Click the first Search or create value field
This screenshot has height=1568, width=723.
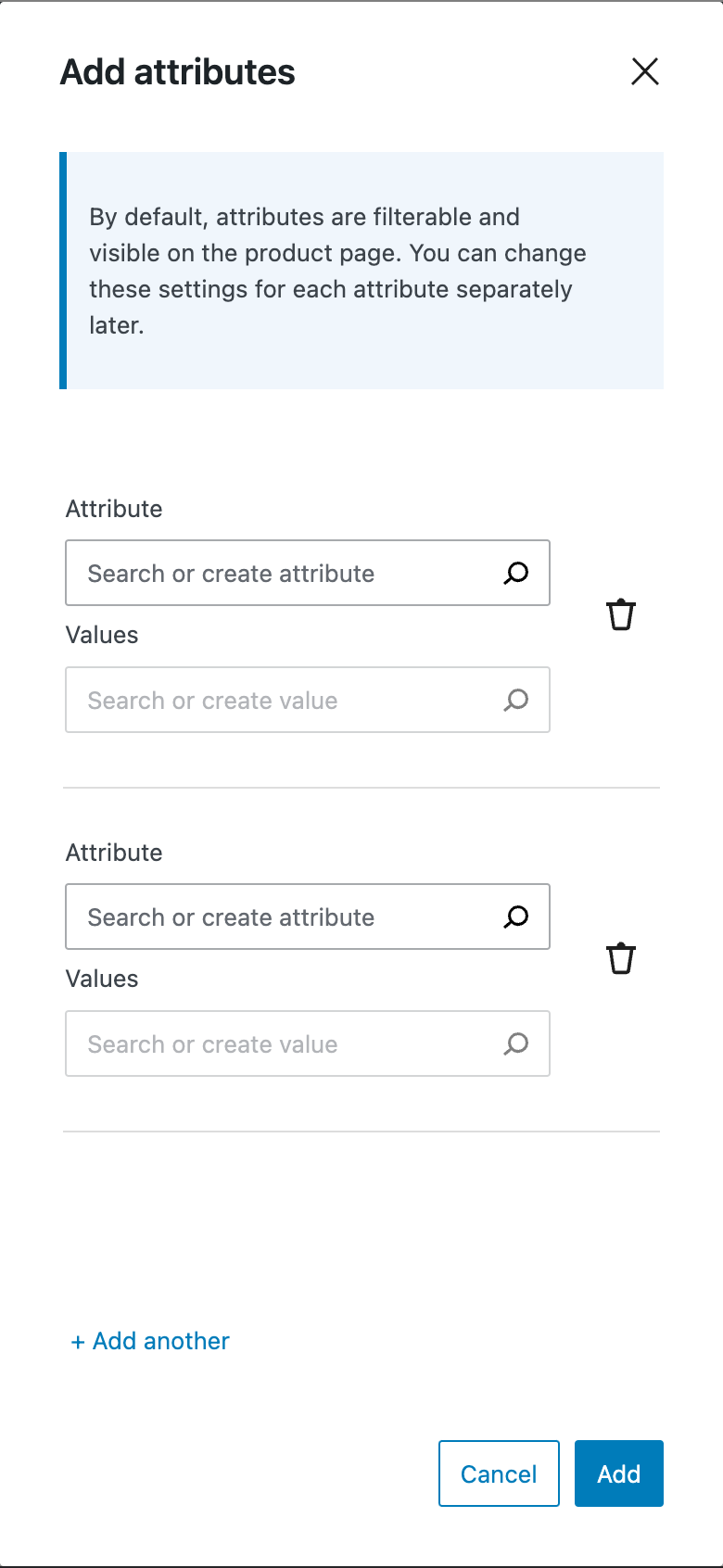(308, 700)
